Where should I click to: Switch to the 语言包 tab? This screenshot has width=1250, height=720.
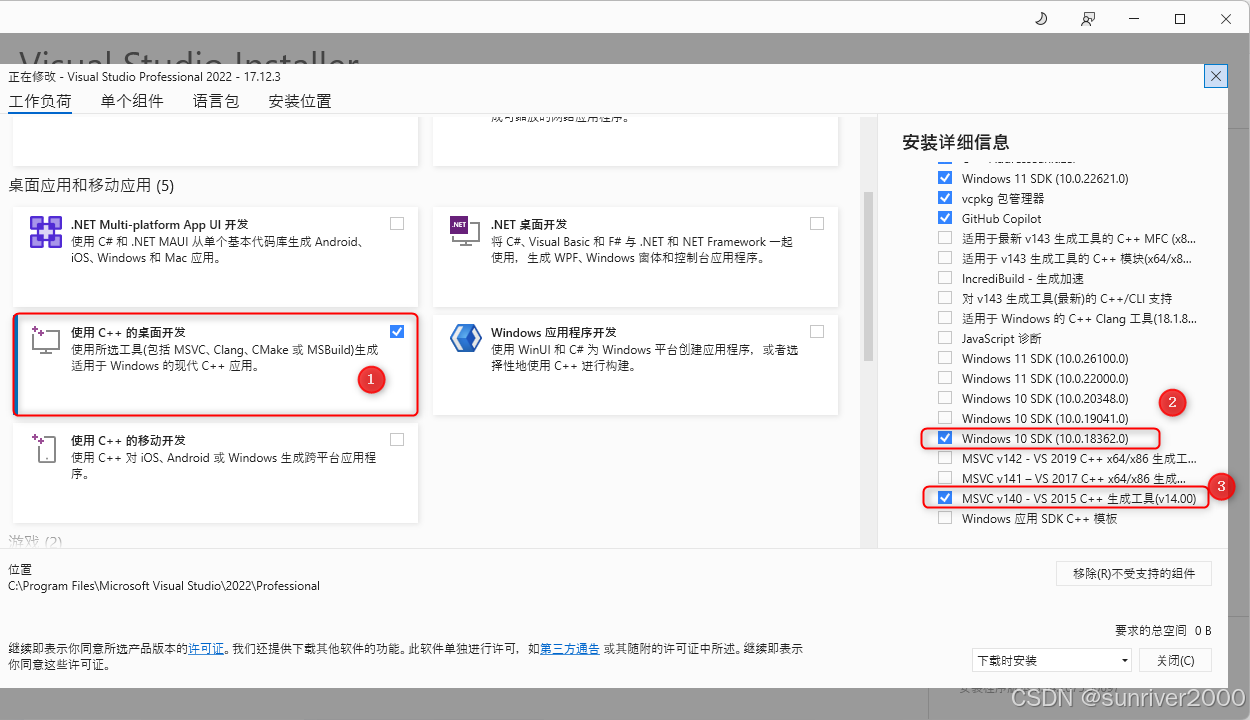point(216,101)
